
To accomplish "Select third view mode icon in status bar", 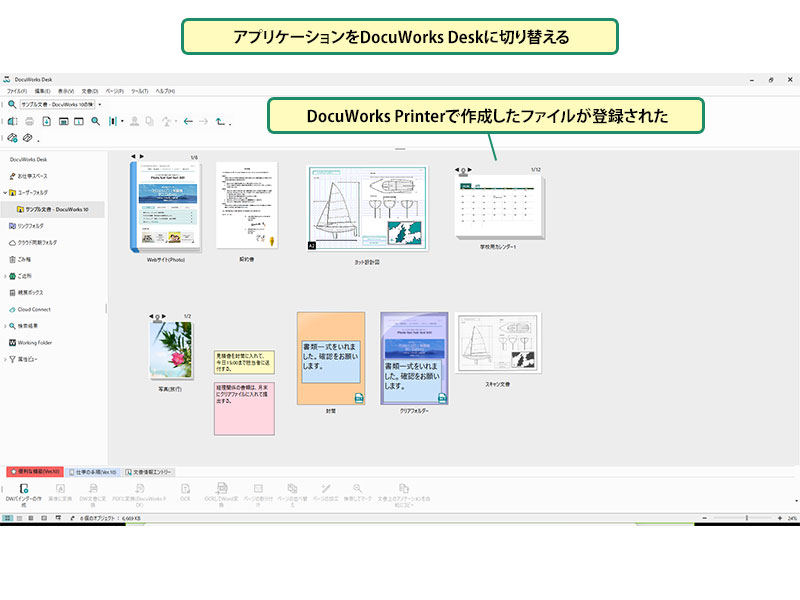I will point(31,518).
